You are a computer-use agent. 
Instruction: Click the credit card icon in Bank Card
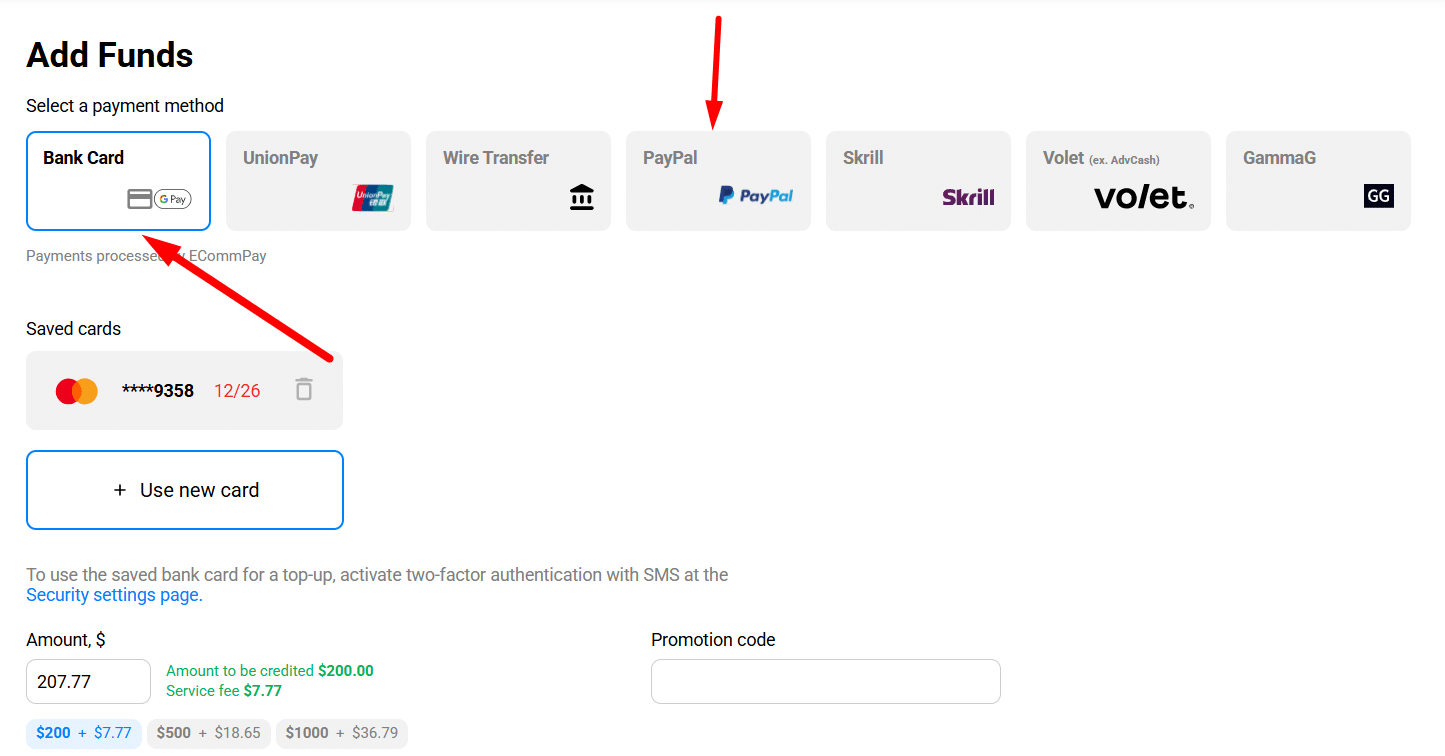(x=140, y=199)
